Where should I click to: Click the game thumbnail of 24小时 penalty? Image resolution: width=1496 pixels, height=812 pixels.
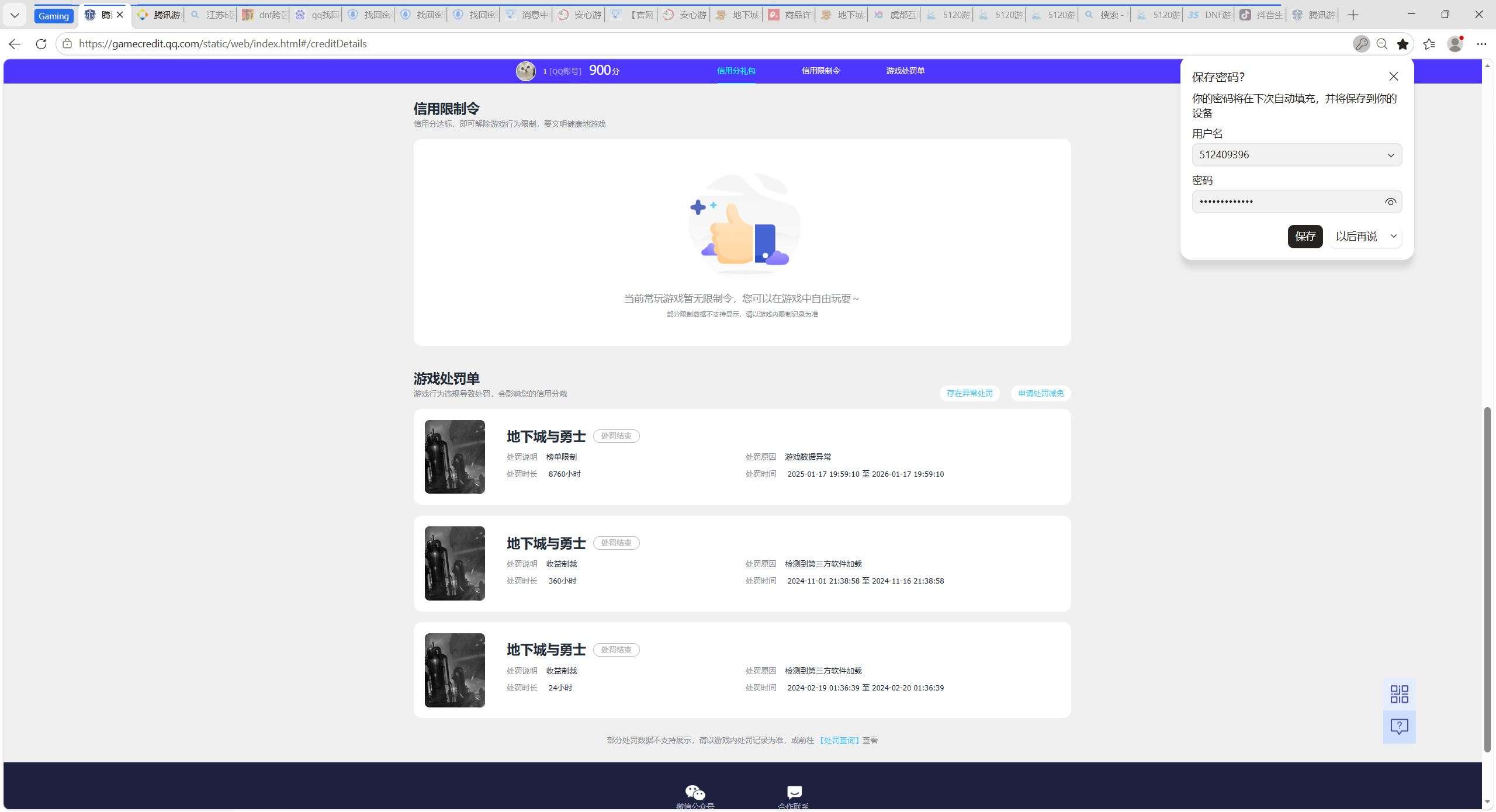pyautogui.click(x=455, y=670)
